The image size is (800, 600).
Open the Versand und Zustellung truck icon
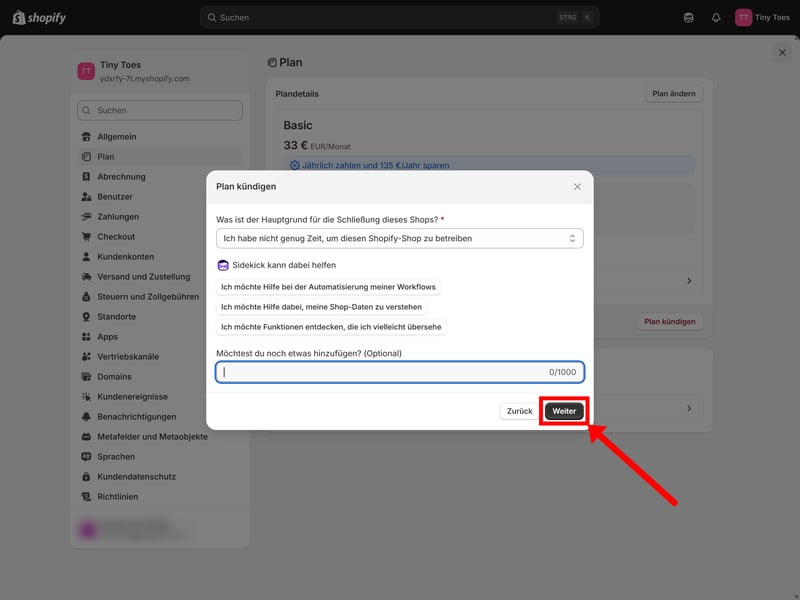87,277
